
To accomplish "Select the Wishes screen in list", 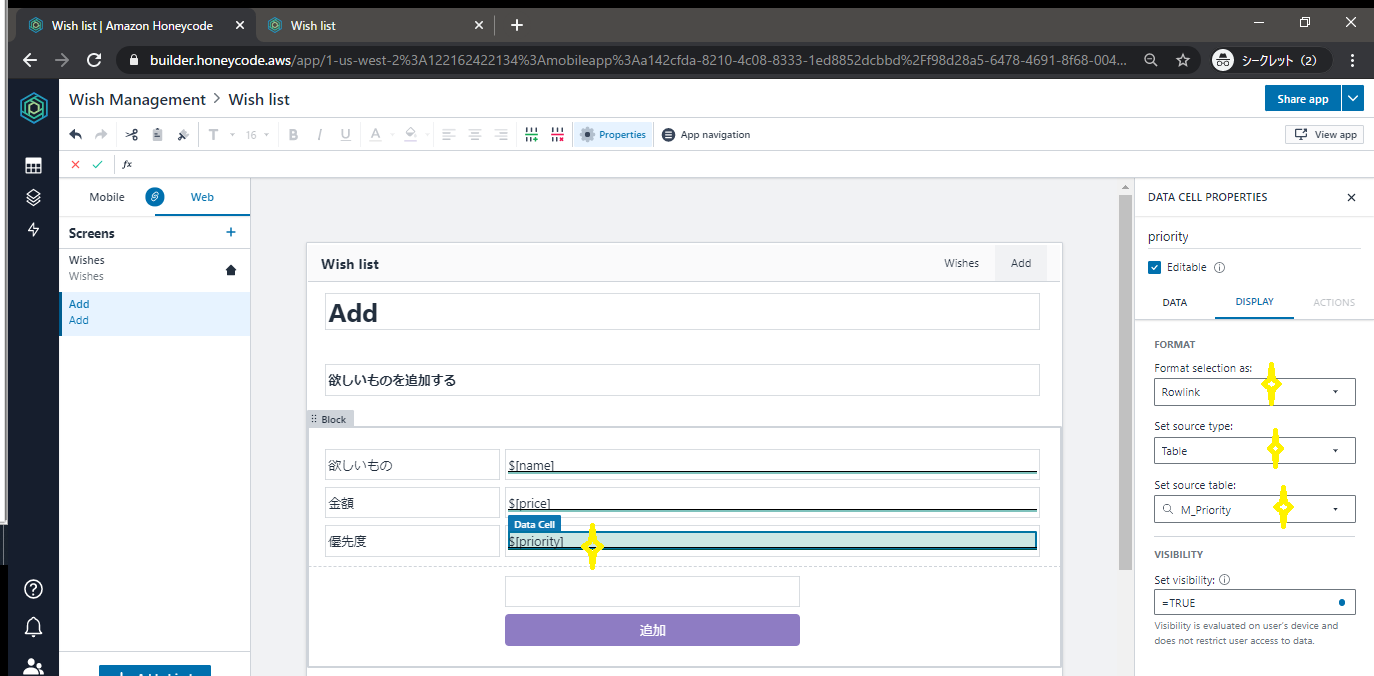I will tap(154, 268).
